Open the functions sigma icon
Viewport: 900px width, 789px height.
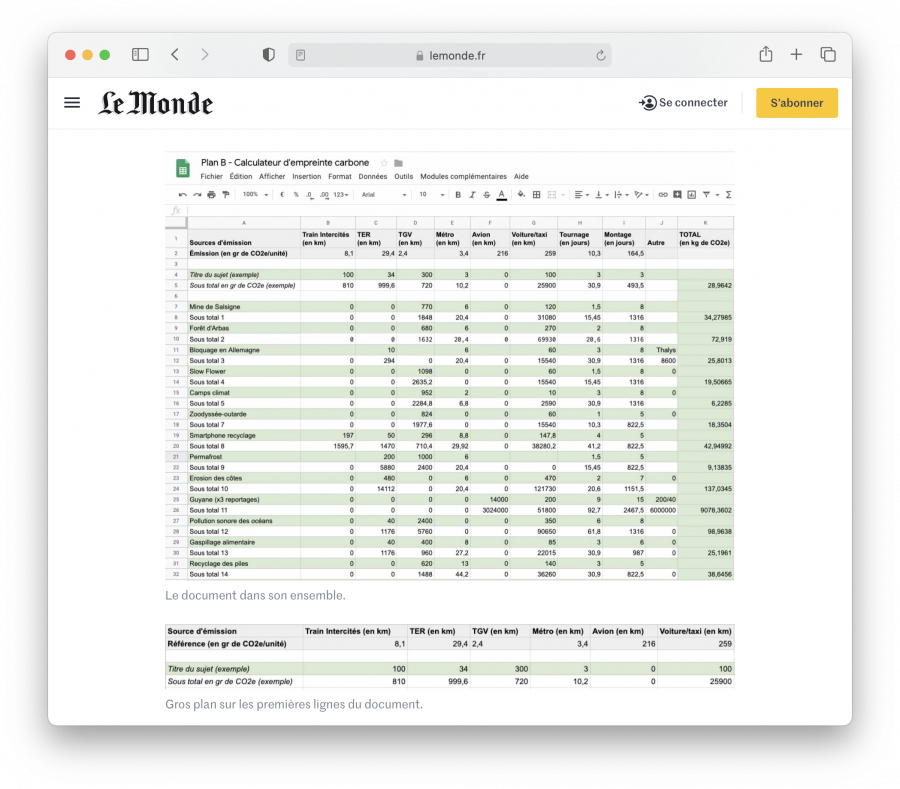[728, 195]
